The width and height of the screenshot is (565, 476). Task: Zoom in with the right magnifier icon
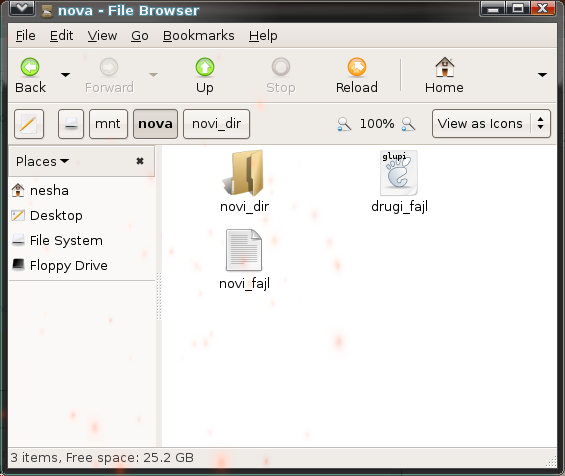(x=408, y=124)
